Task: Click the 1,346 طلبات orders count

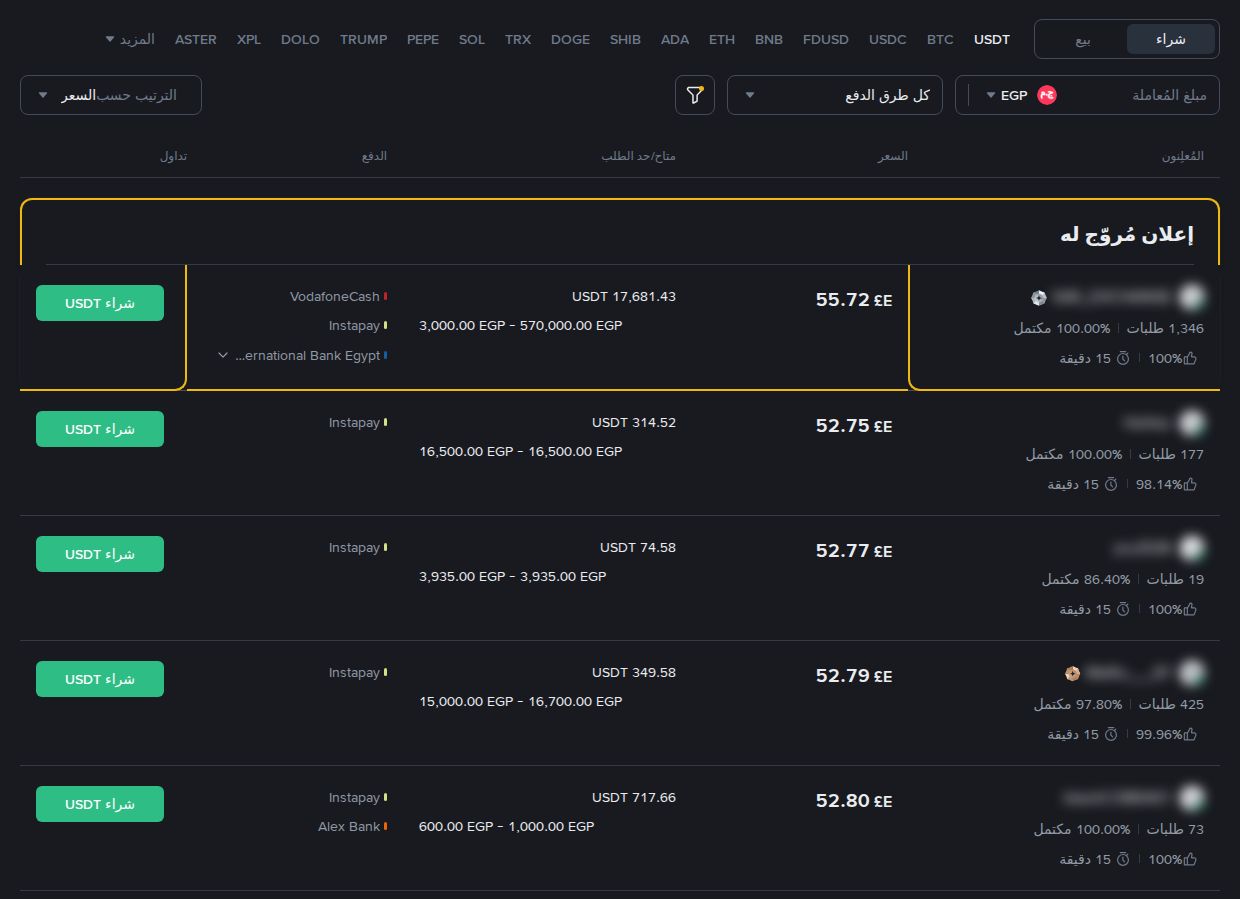Action: pos(1166,329)
